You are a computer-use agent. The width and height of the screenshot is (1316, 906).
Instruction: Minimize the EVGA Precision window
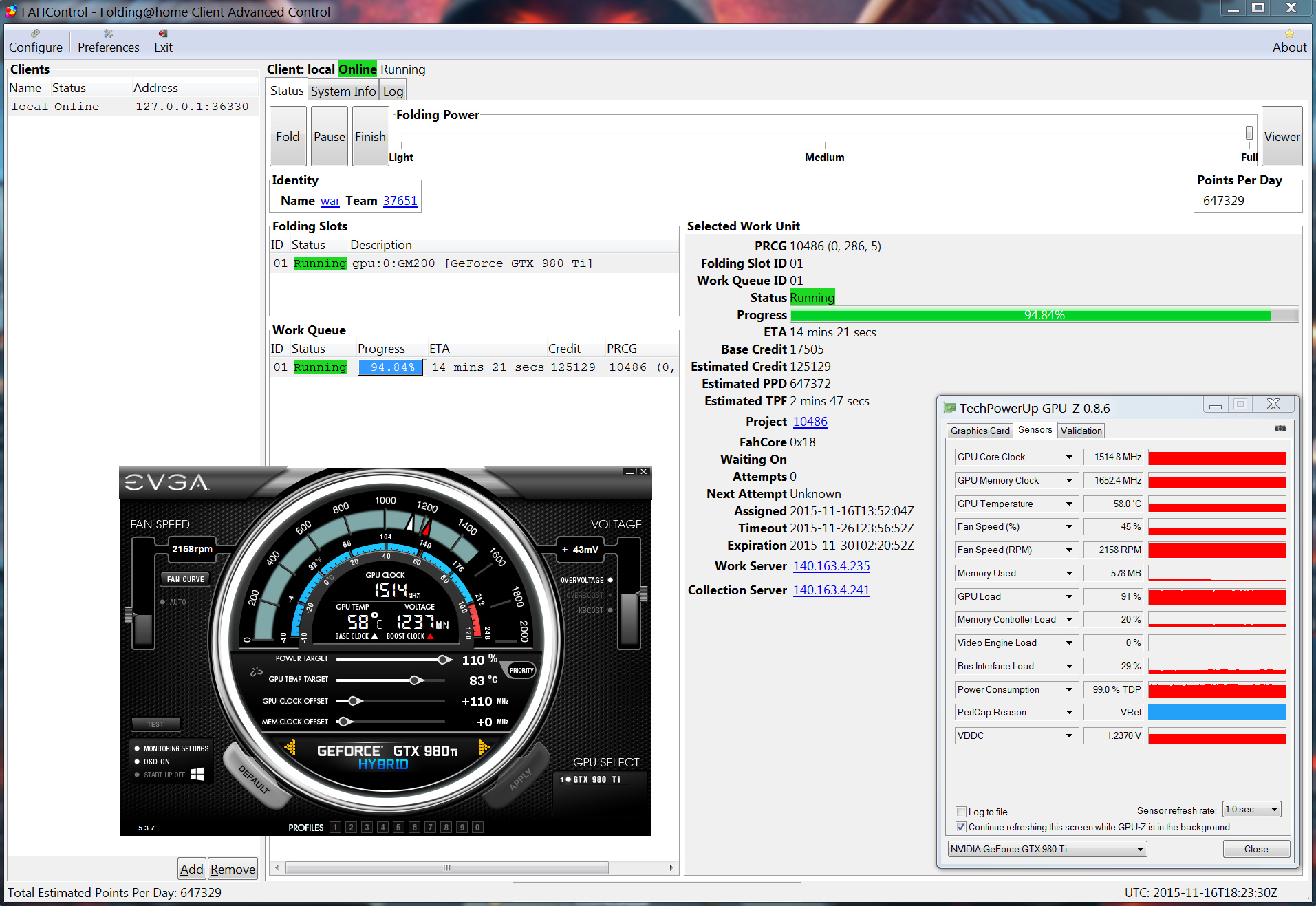[629, 472]
